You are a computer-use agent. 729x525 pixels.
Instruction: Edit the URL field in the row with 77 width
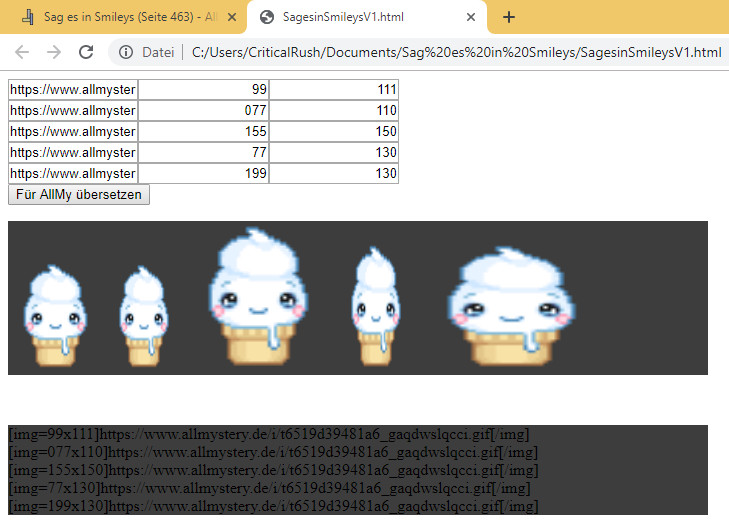(73, 152)
